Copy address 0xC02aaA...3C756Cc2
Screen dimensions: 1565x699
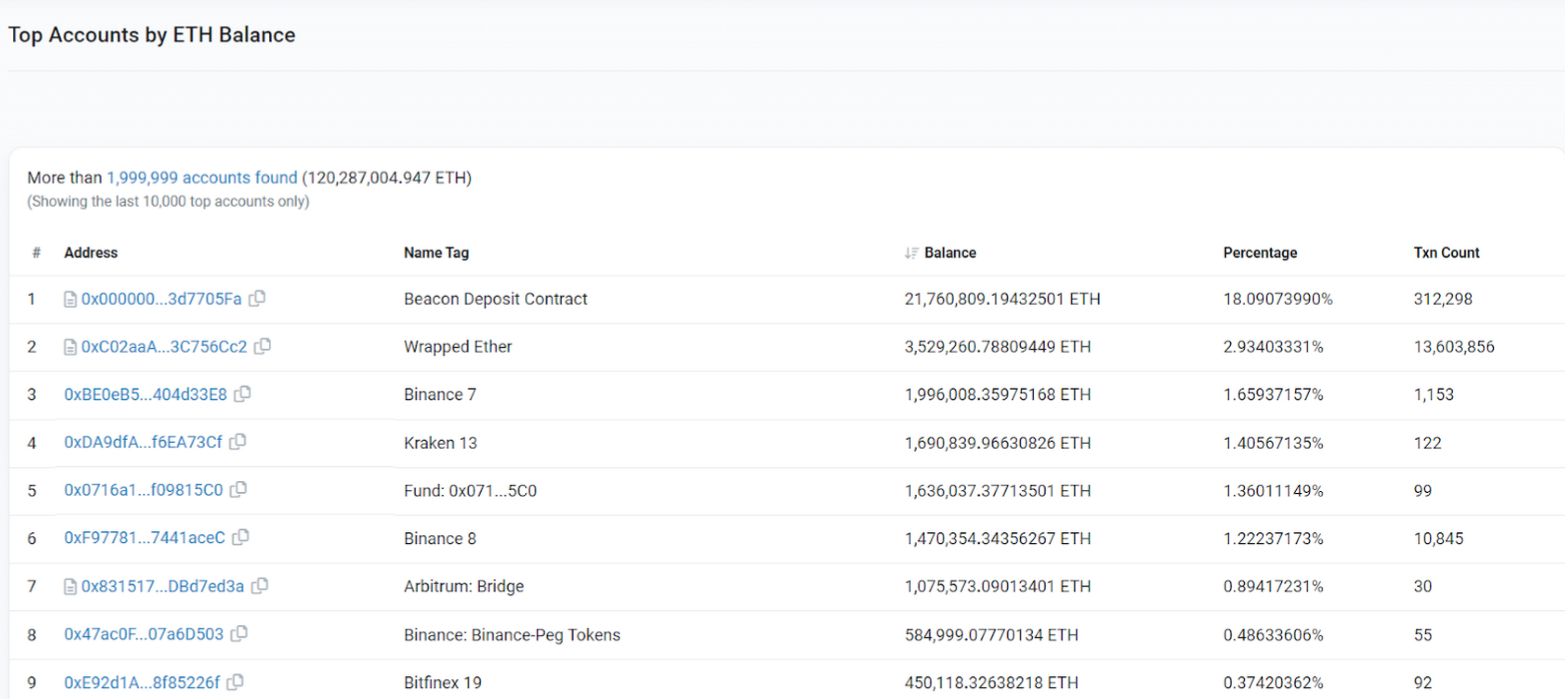tap(262, 346)
